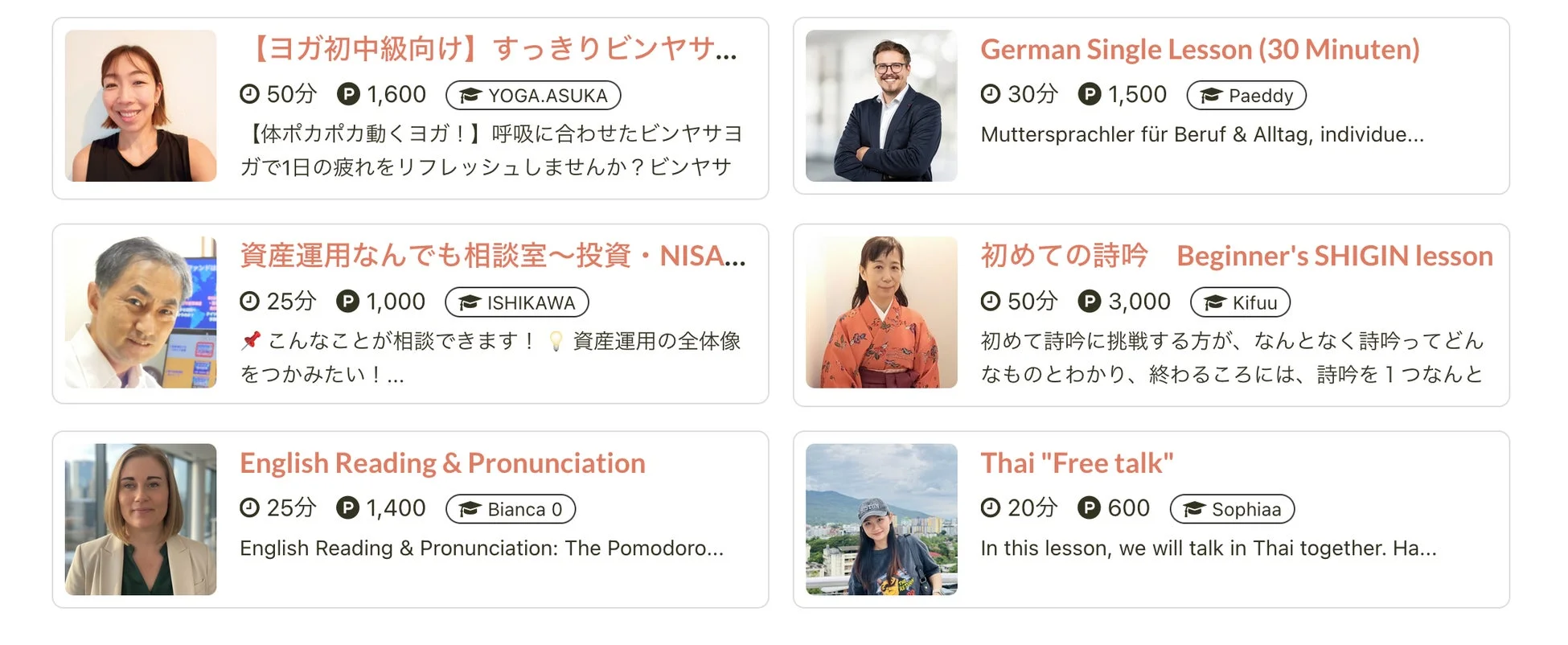Select the Bianca 0 teacher badge
1568x645 pixels.
[x=510, y=508]
